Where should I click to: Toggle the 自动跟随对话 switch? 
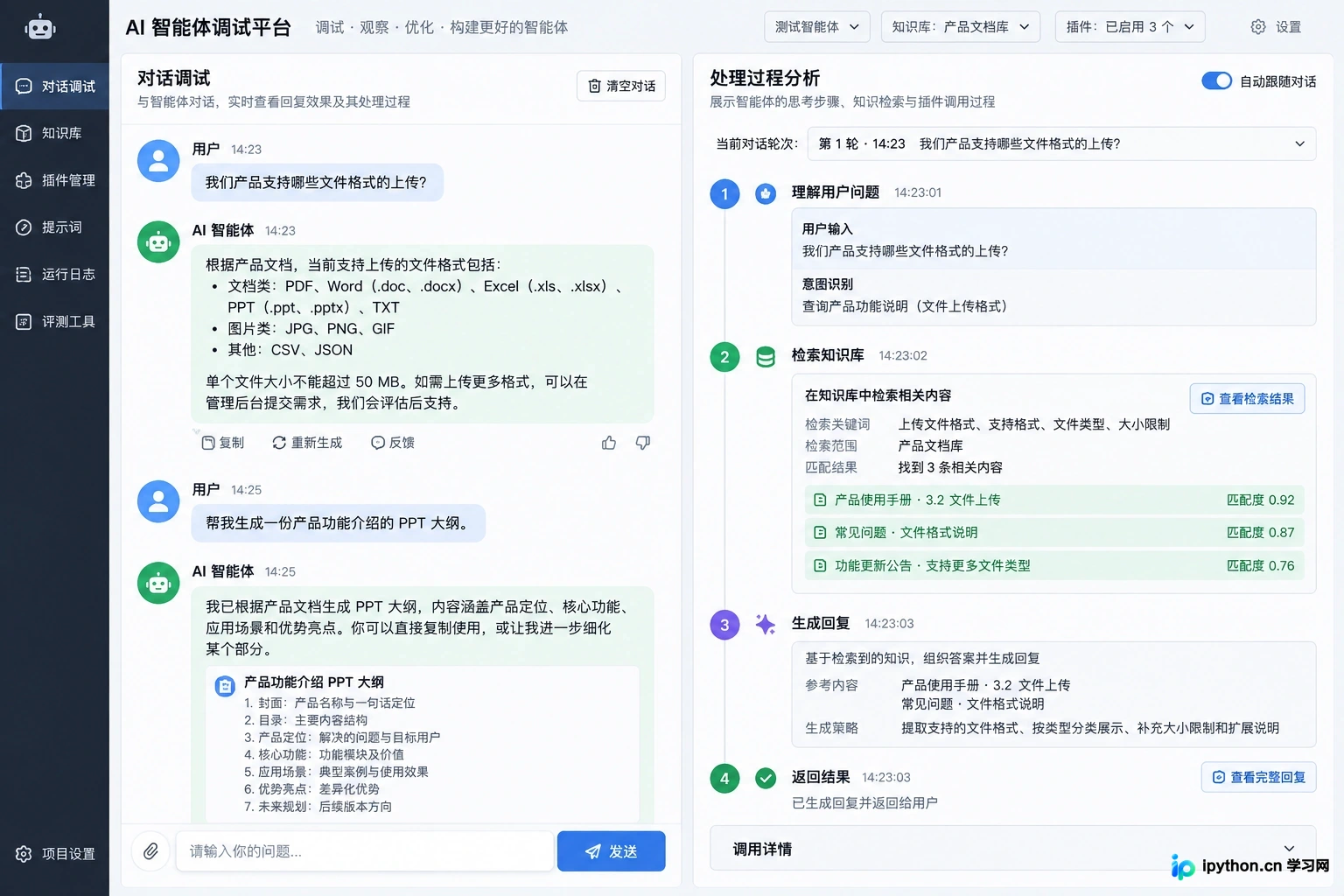[1216, 80]
